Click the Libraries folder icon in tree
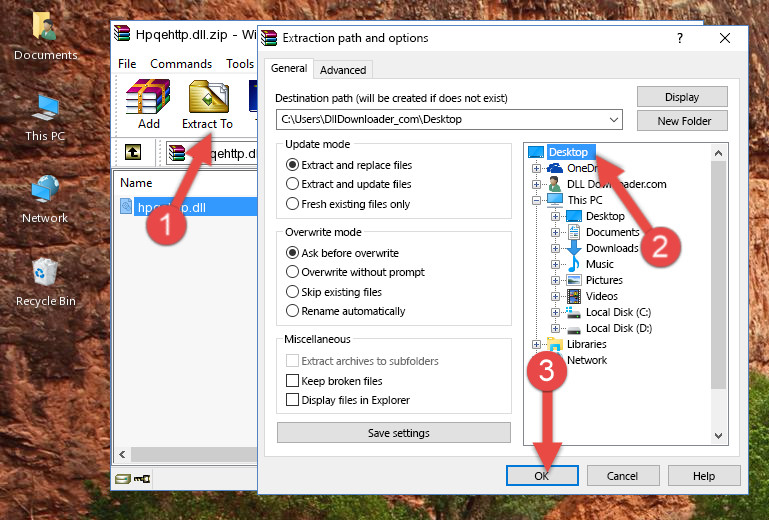The height and width of the screenshot is (520, 769). (555, 344)
